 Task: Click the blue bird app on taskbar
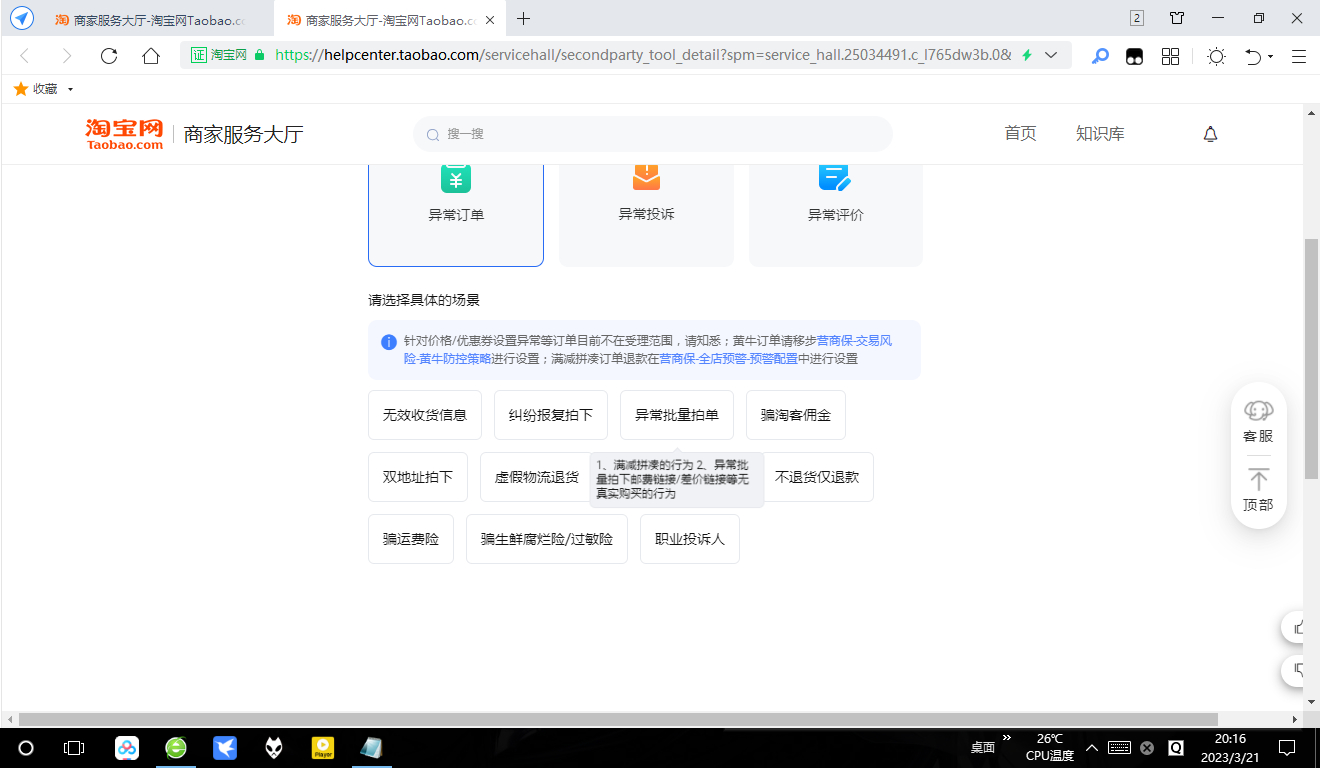pos(225,748)
